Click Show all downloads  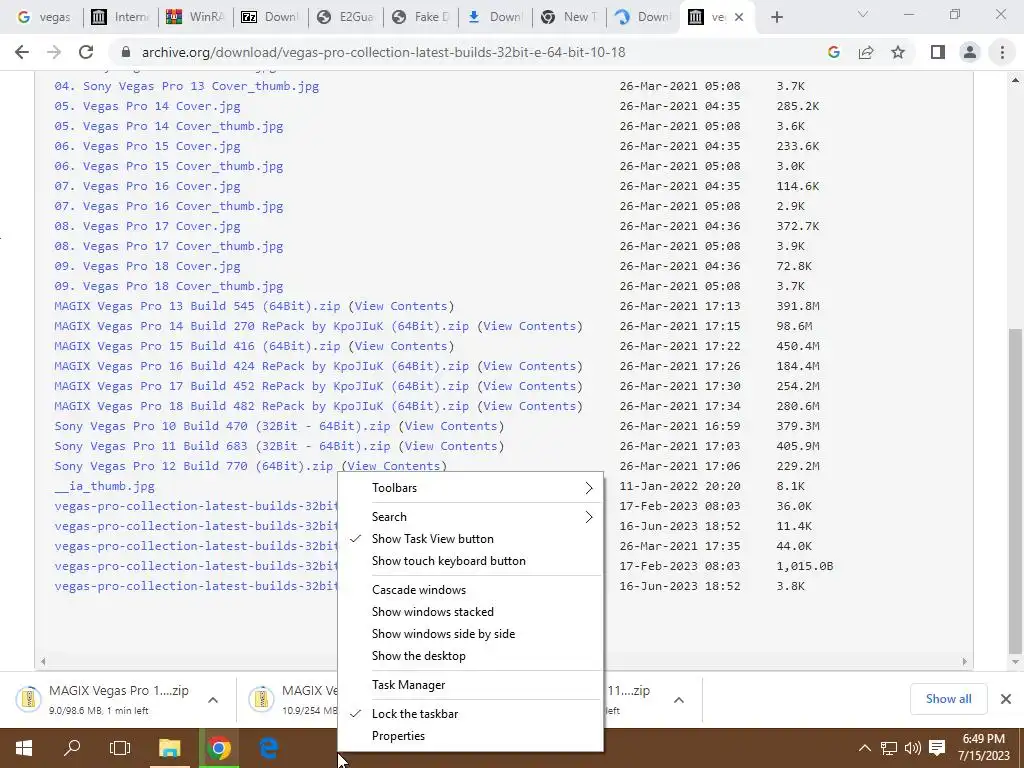[x=948, y=699]
